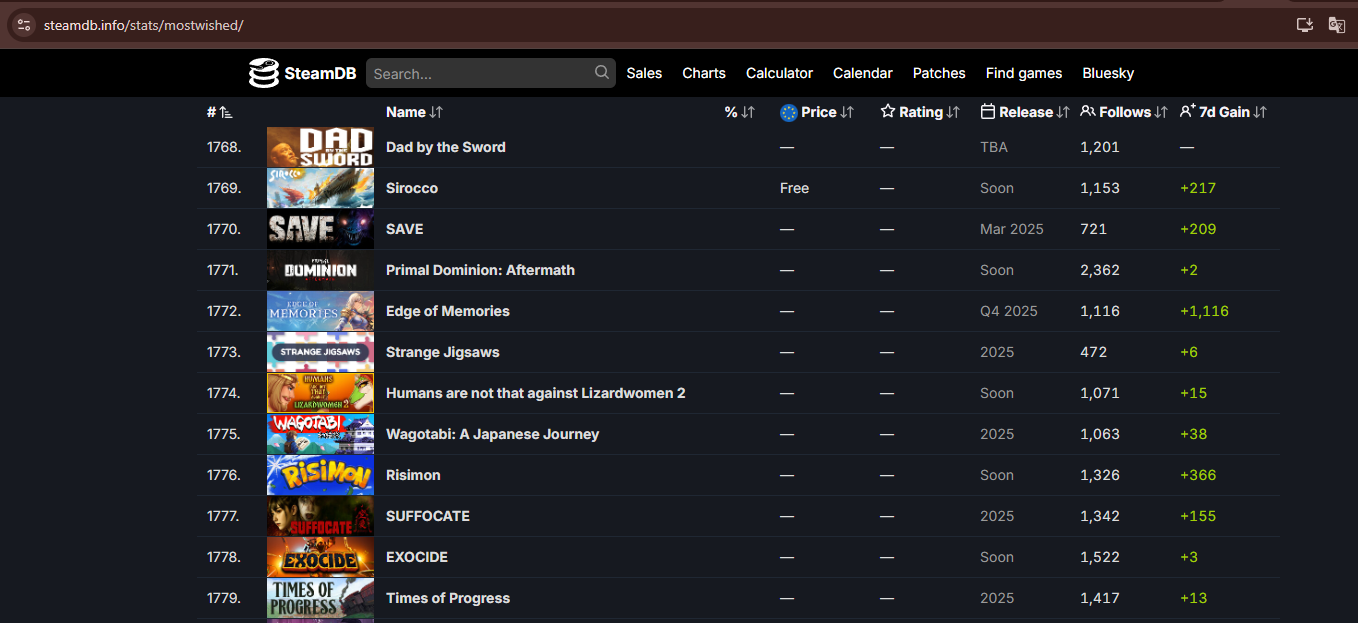This screenshot has height=623, width=1358.
Task: Sort table by Name column
Action: pos(414,112)
